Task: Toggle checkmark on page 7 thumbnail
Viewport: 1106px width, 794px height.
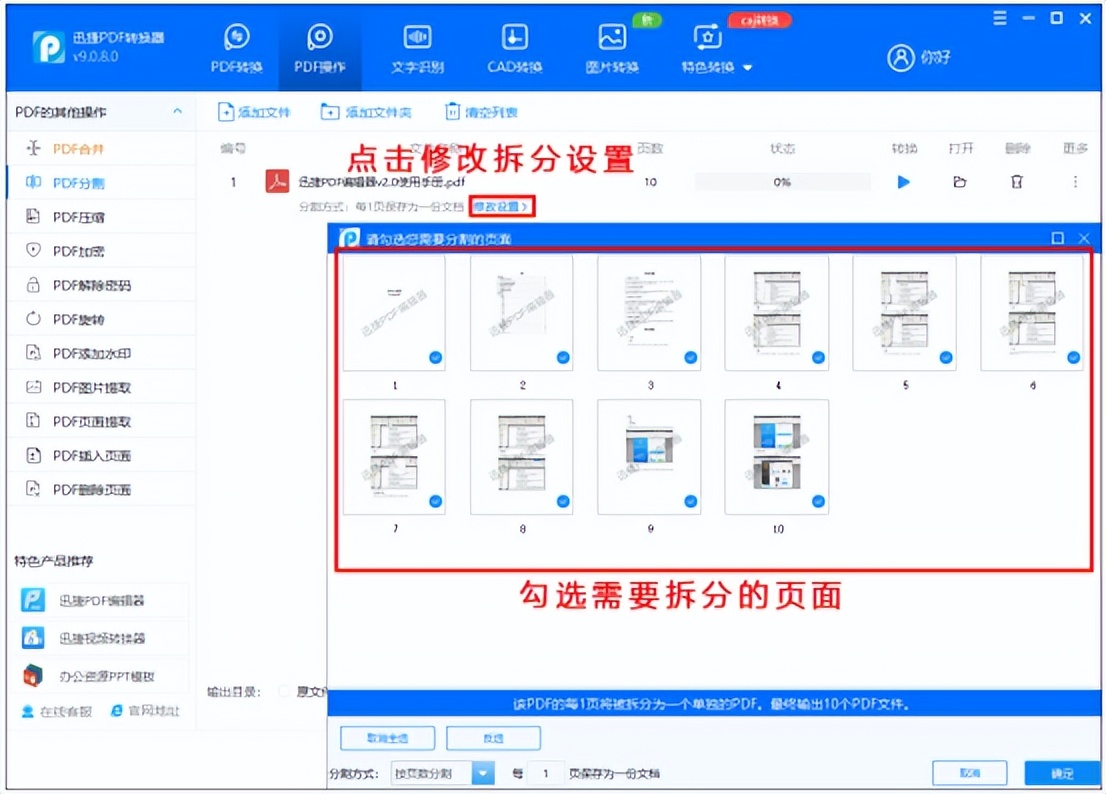Action: (436, 501)
